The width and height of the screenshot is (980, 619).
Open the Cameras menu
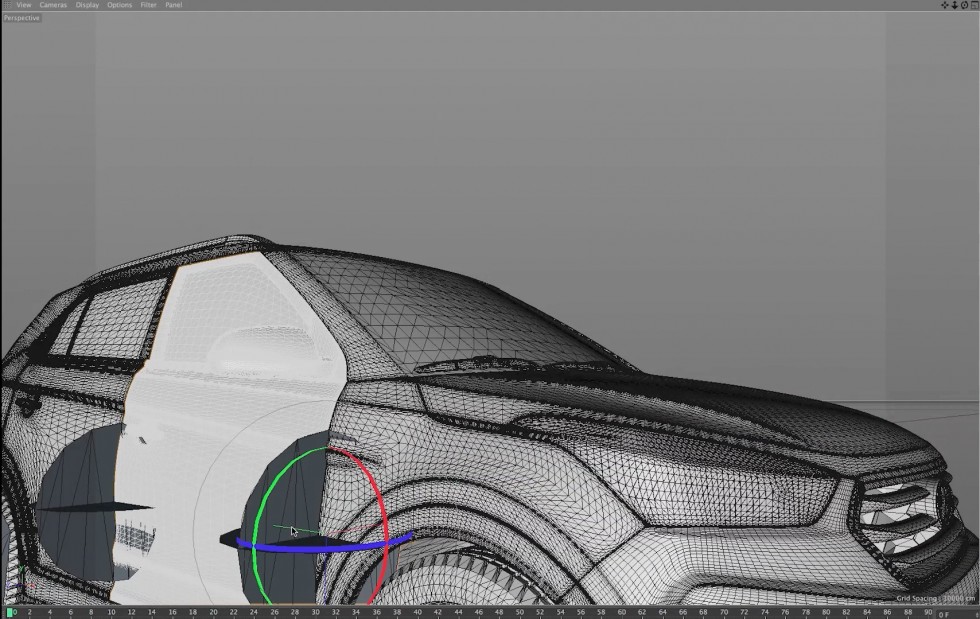[53, 5]
